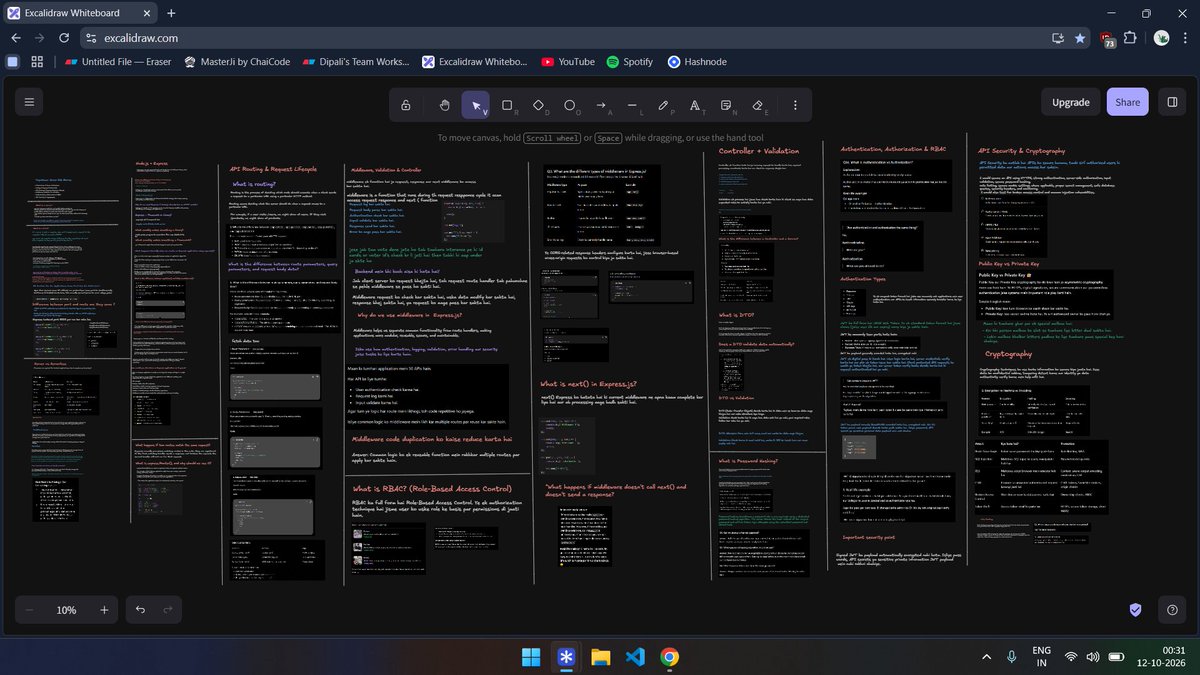The height and width of the screenshot is (675, 1200).
Task: Open Visual Studio Code from taskbar
Action: coord(635,657)
